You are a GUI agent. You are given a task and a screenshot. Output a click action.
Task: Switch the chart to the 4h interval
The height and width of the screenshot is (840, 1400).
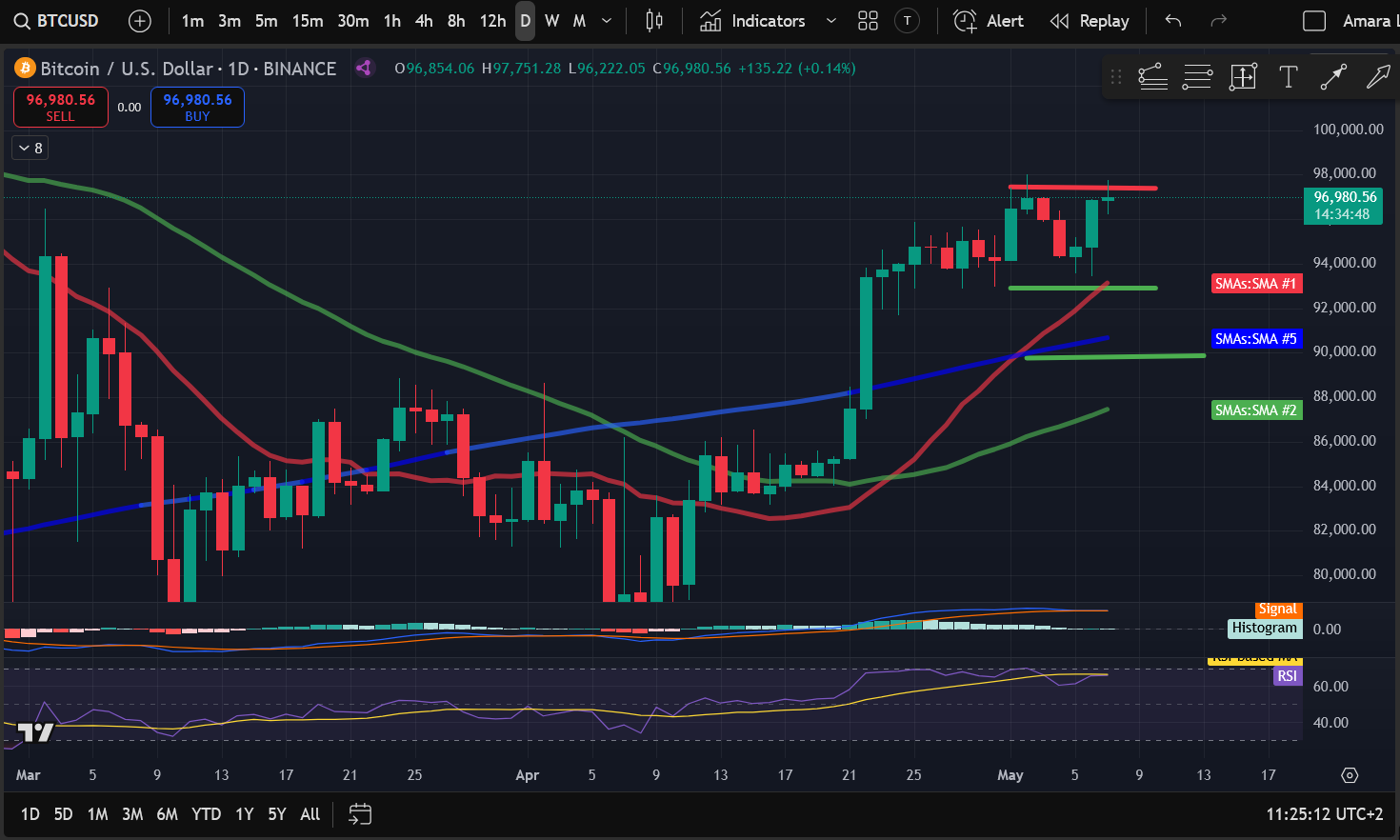(x=424, y=21)
